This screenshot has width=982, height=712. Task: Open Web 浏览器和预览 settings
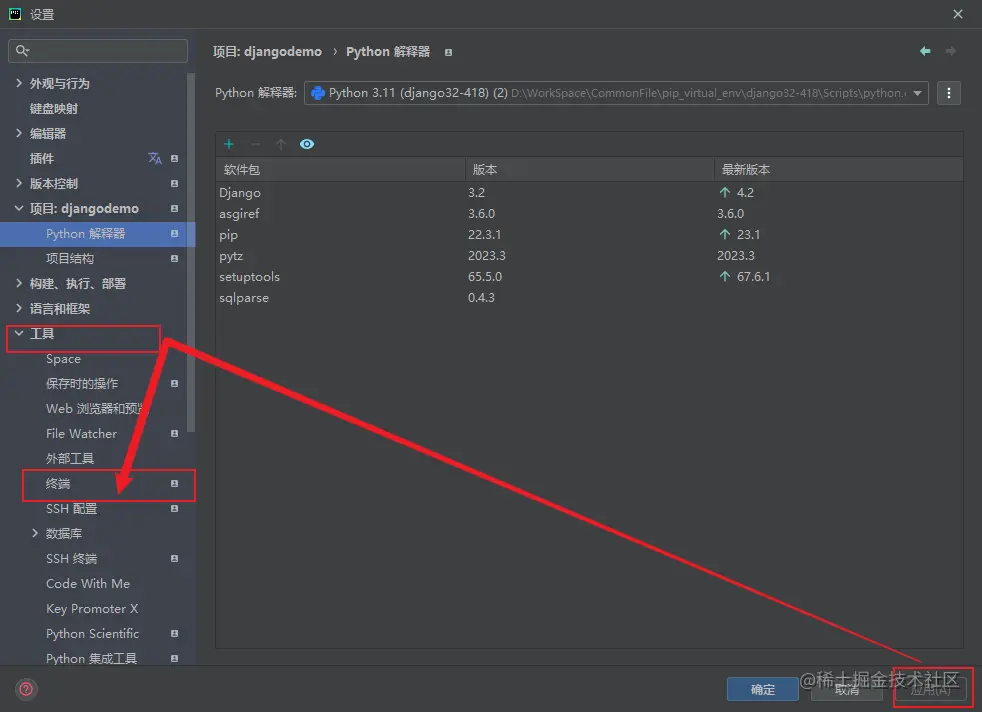point(97,408)
